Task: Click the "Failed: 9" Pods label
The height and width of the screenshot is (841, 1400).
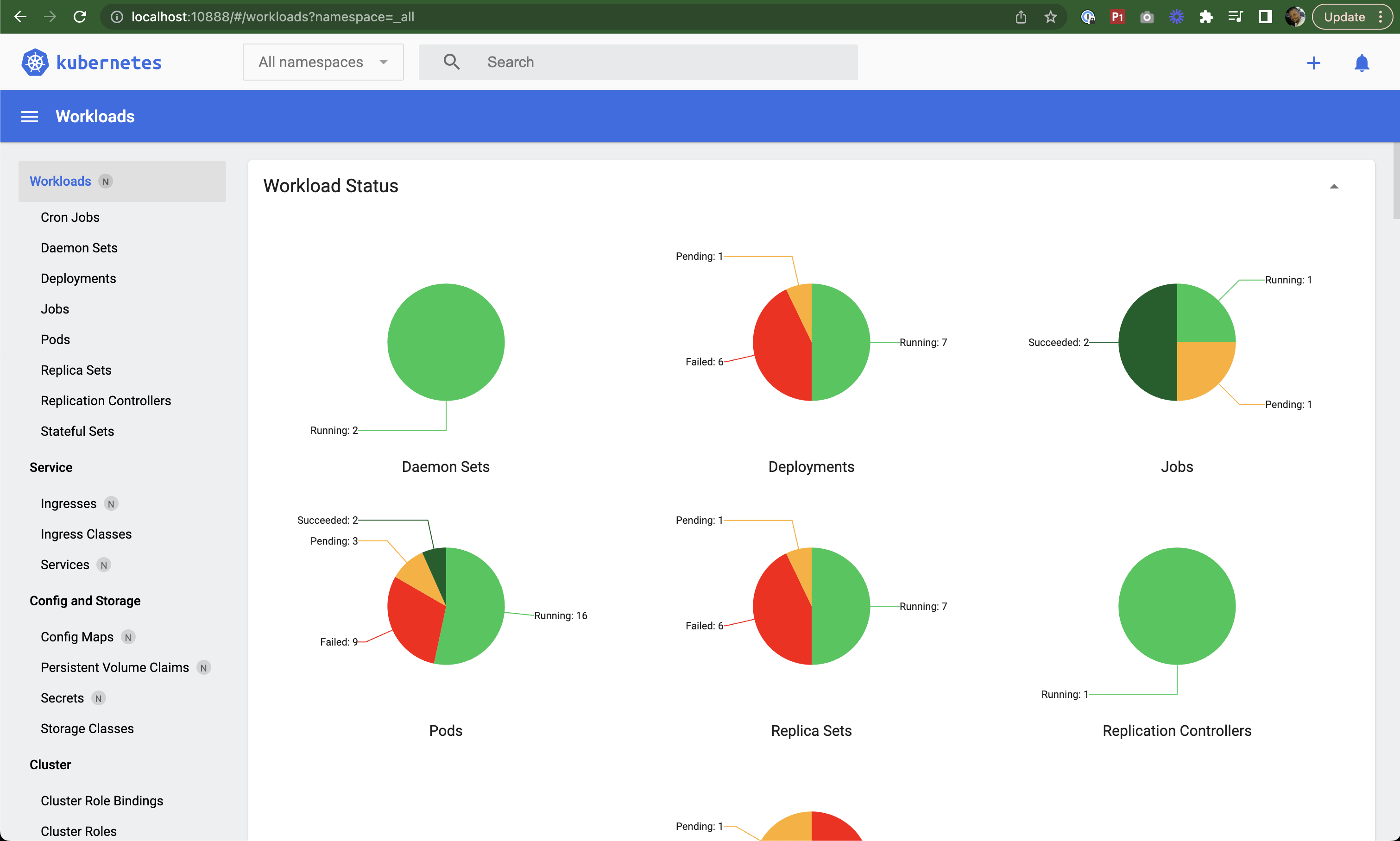Action: click(x=339, y=642)
